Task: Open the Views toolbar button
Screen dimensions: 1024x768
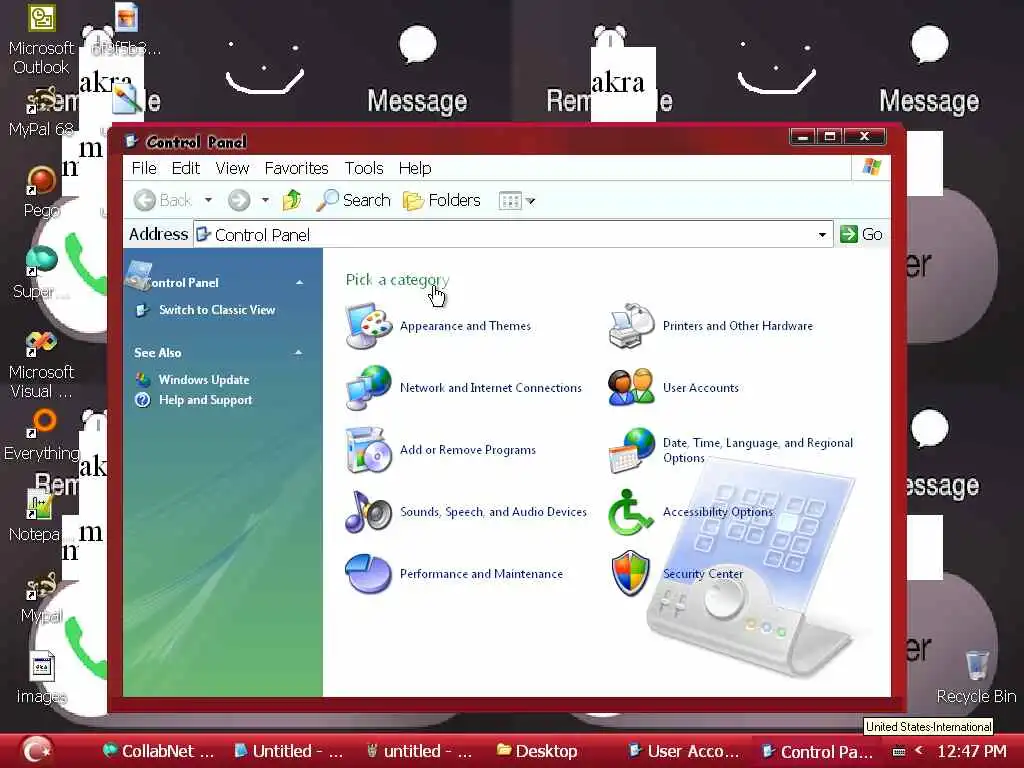Action: (510, 200)
